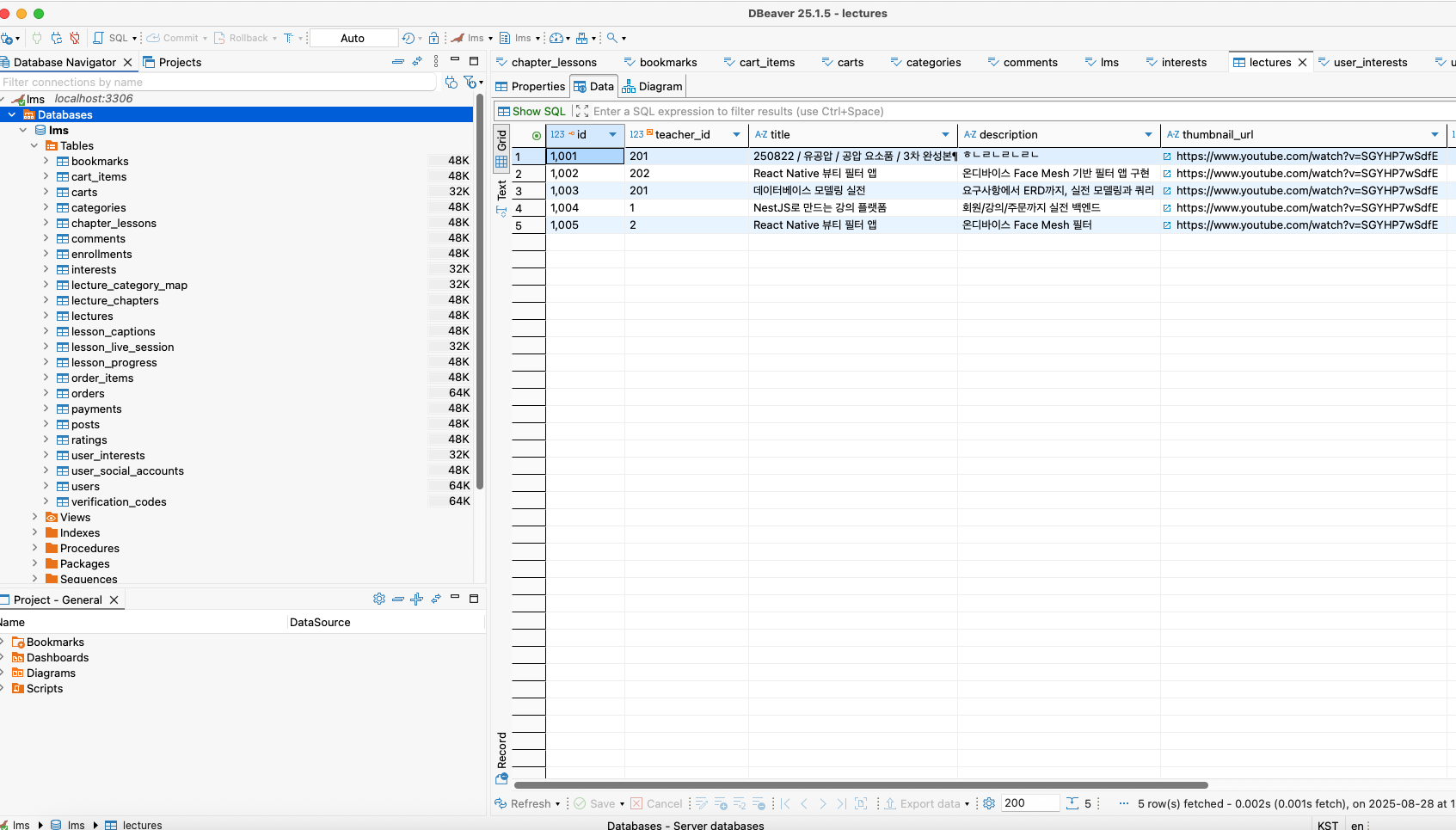Open the id column filter dropdown
This screenshot has height=830, width=1456.
[x=612, y=134]
